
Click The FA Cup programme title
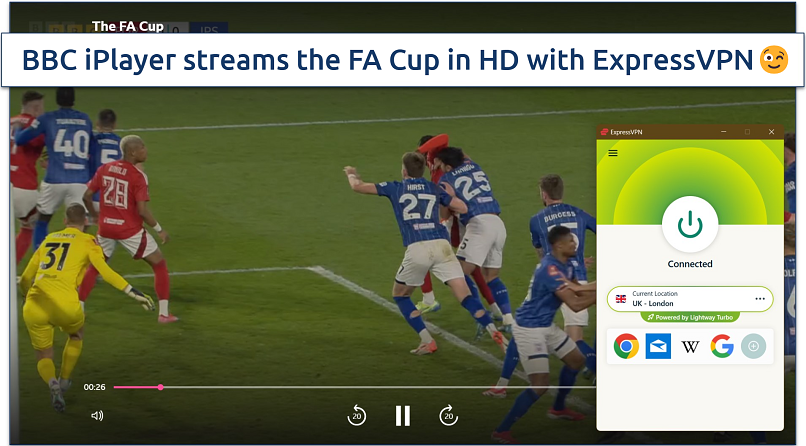coord(127,26)
